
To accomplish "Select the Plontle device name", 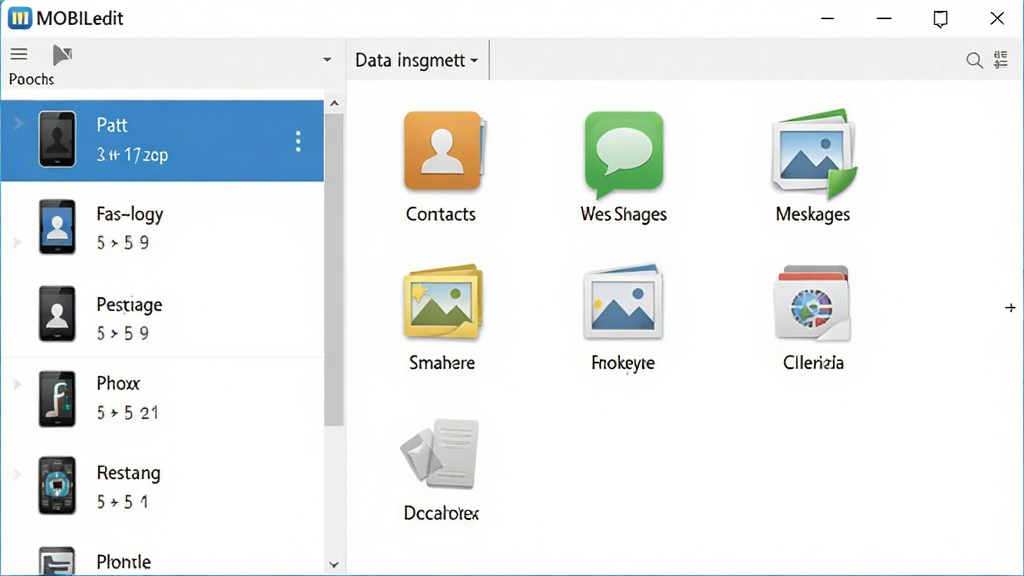I will tap(124, 562).
